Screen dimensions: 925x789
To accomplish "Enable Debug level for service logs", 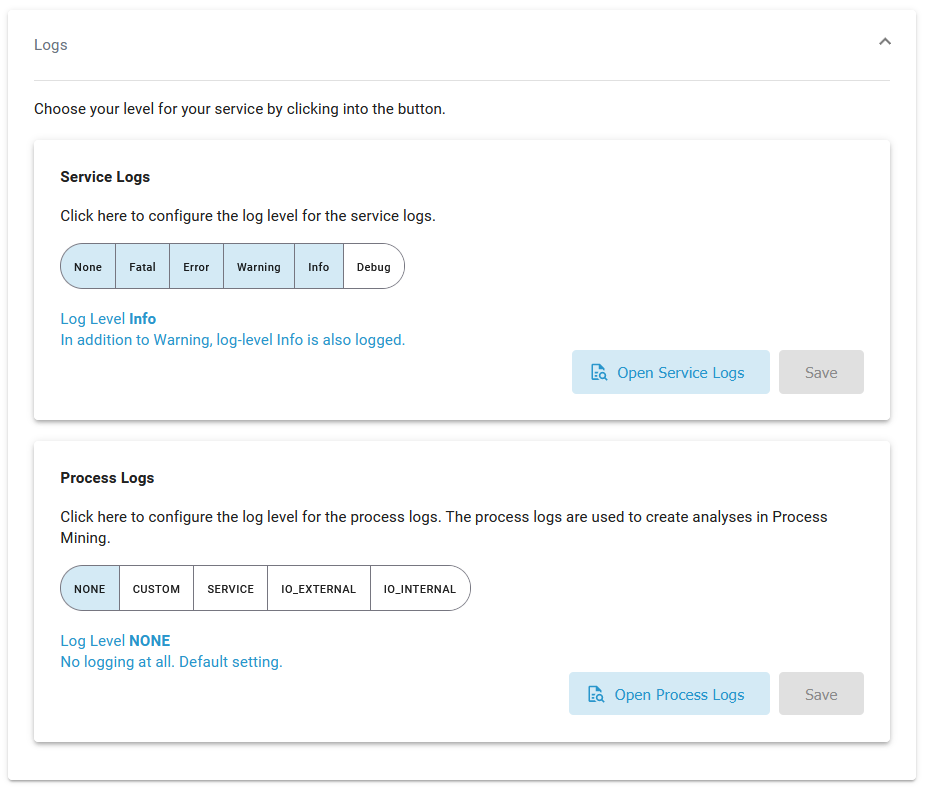I will pos(373,267).
